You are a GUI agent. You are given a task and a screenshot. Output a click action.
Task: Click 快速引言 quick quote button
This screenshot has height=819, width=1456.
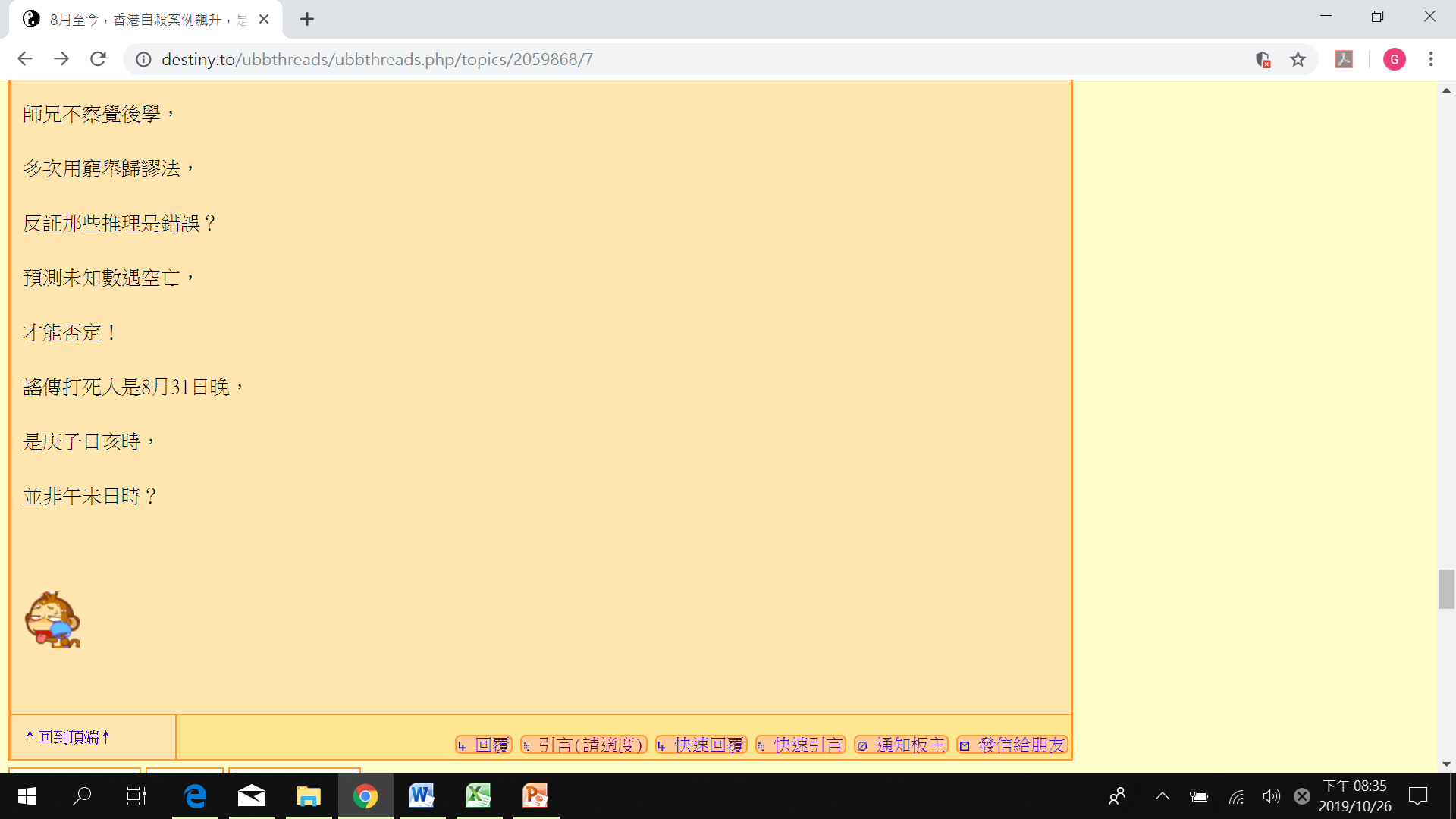coord(800,745)
